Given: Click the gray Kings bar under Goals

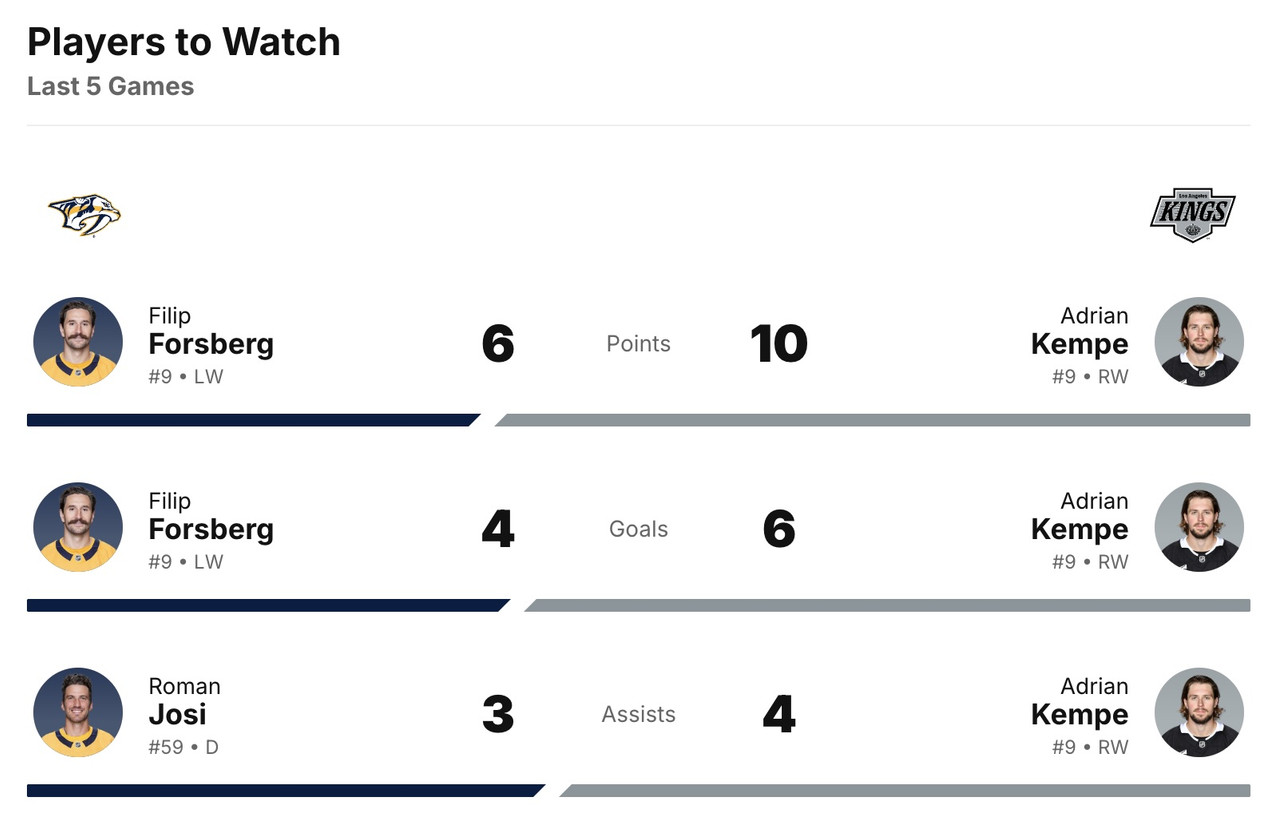Looking at the screenshot, I should 886,605.
